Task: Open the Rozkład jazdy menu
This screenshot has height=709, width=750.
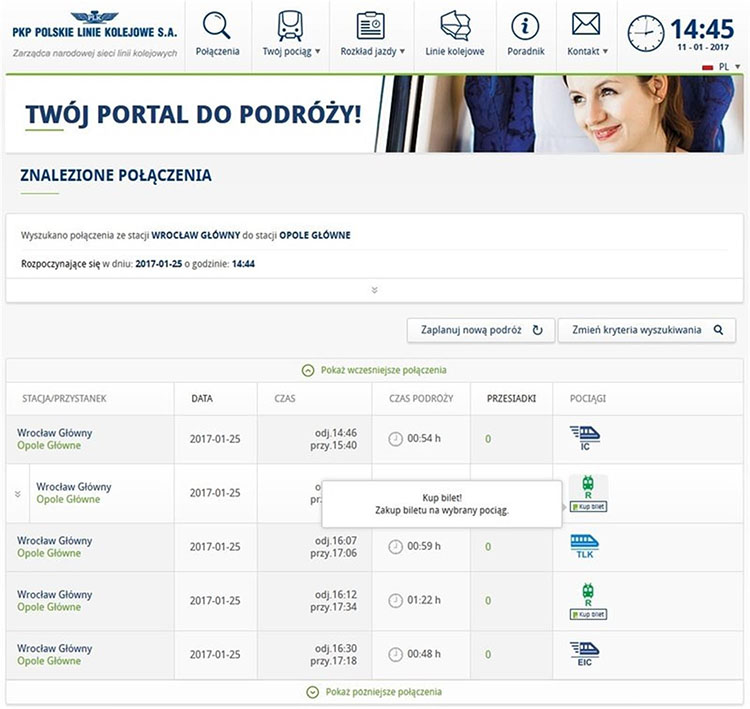Action: (372, 51)
